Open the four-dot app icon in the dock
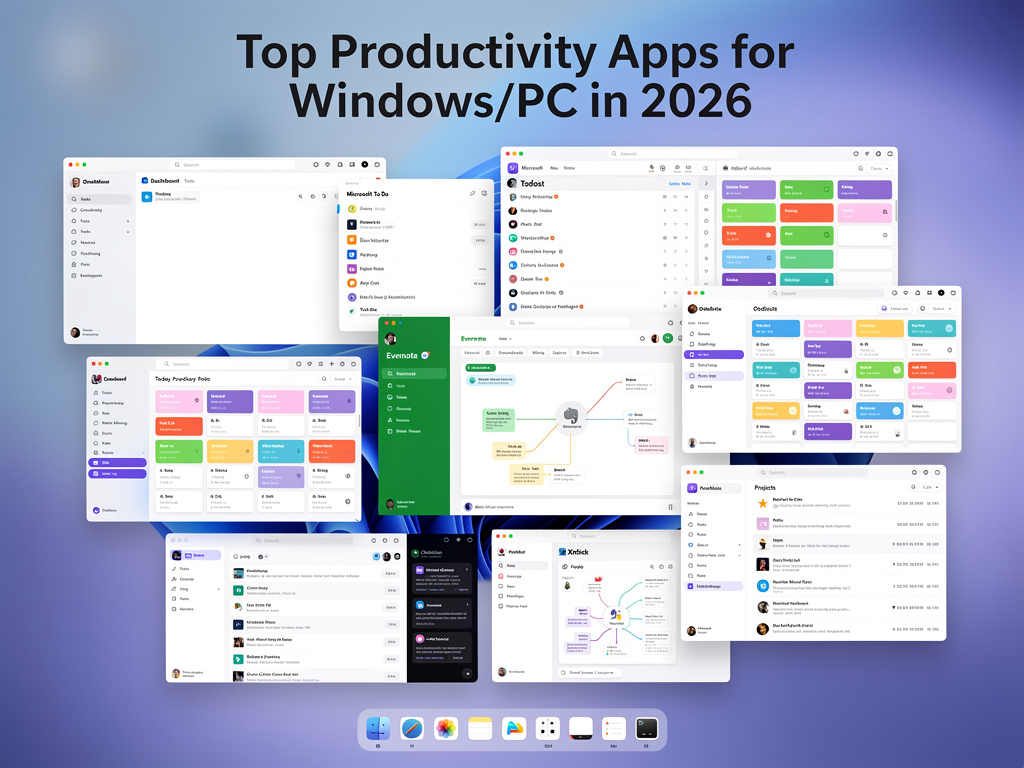Screen dimensions: 1024x768 click(547, 729)
